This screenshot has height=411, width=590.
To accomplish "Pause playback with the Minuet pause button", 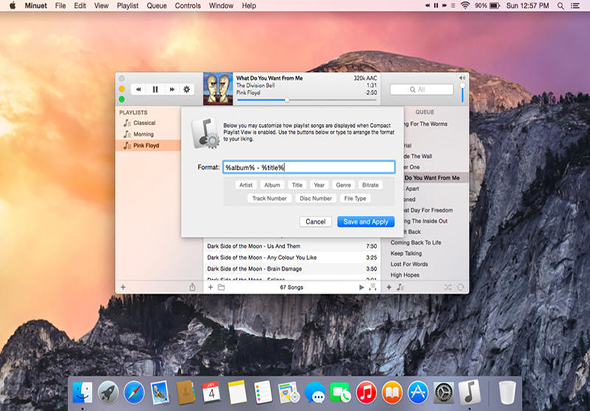I will (x=155, y=90).
